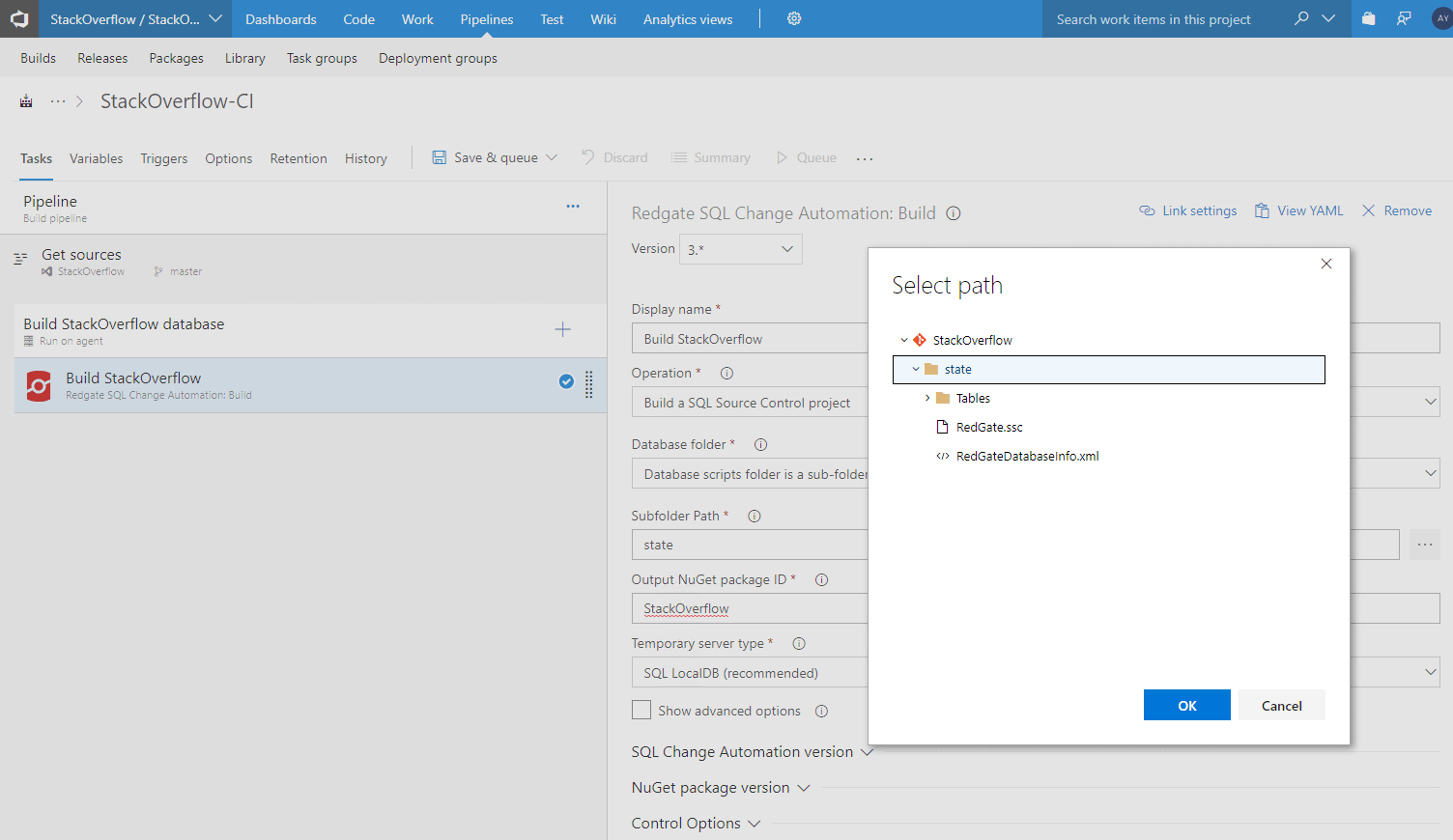Open Dashboards hub

[281, 19]
